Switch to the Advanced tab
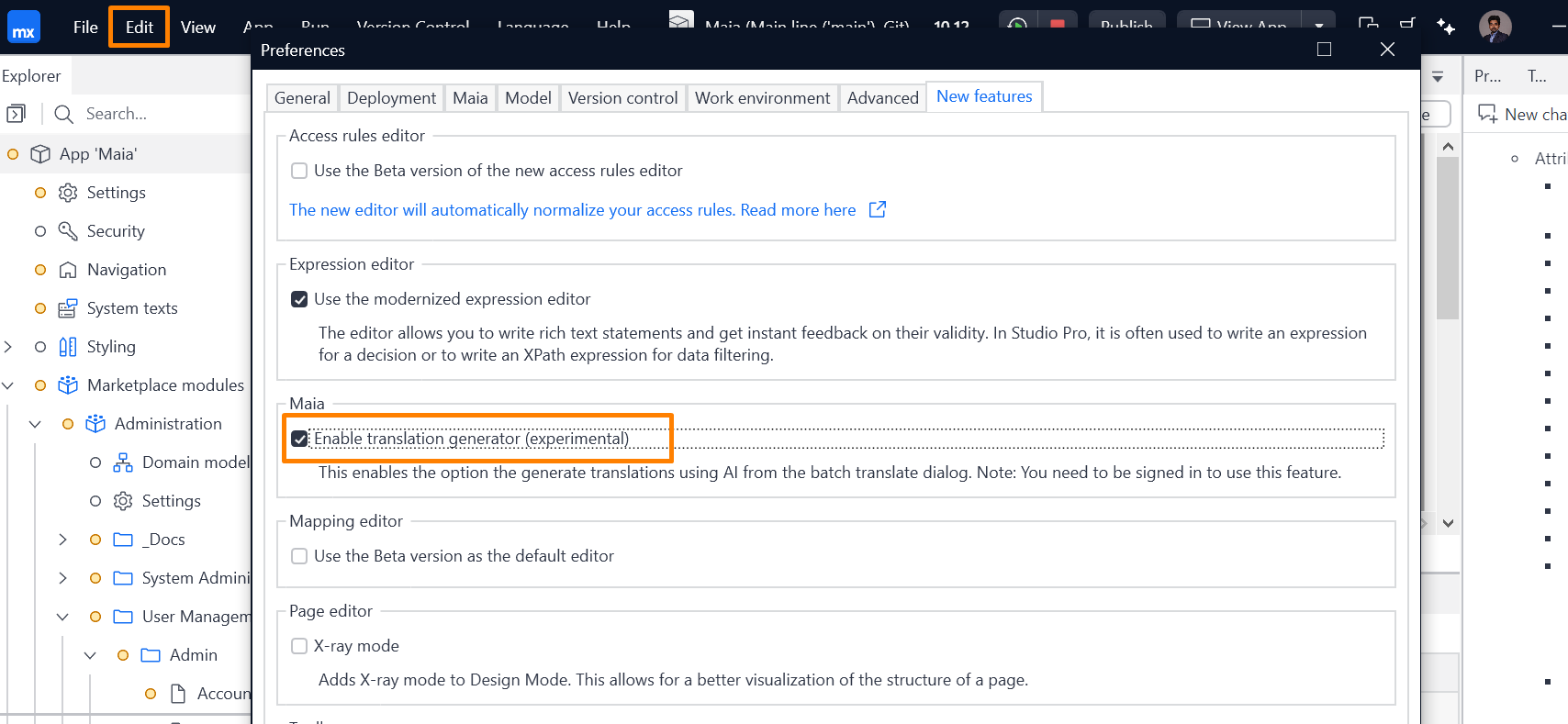The height and width of the screenshot is (724, 1568). click(882, 98)
